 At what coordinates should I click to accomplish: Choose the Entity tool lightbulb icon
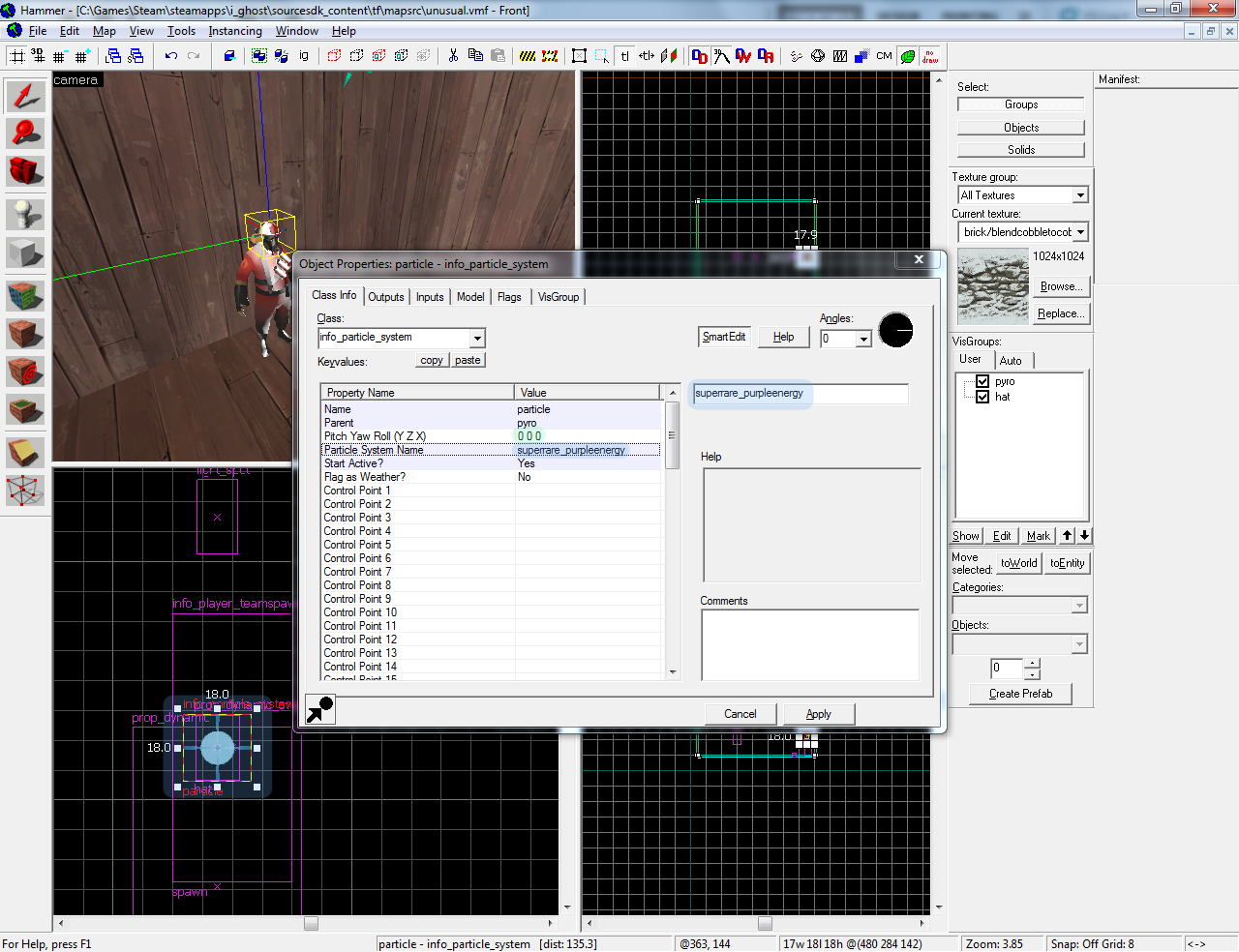tap(25, 213)
